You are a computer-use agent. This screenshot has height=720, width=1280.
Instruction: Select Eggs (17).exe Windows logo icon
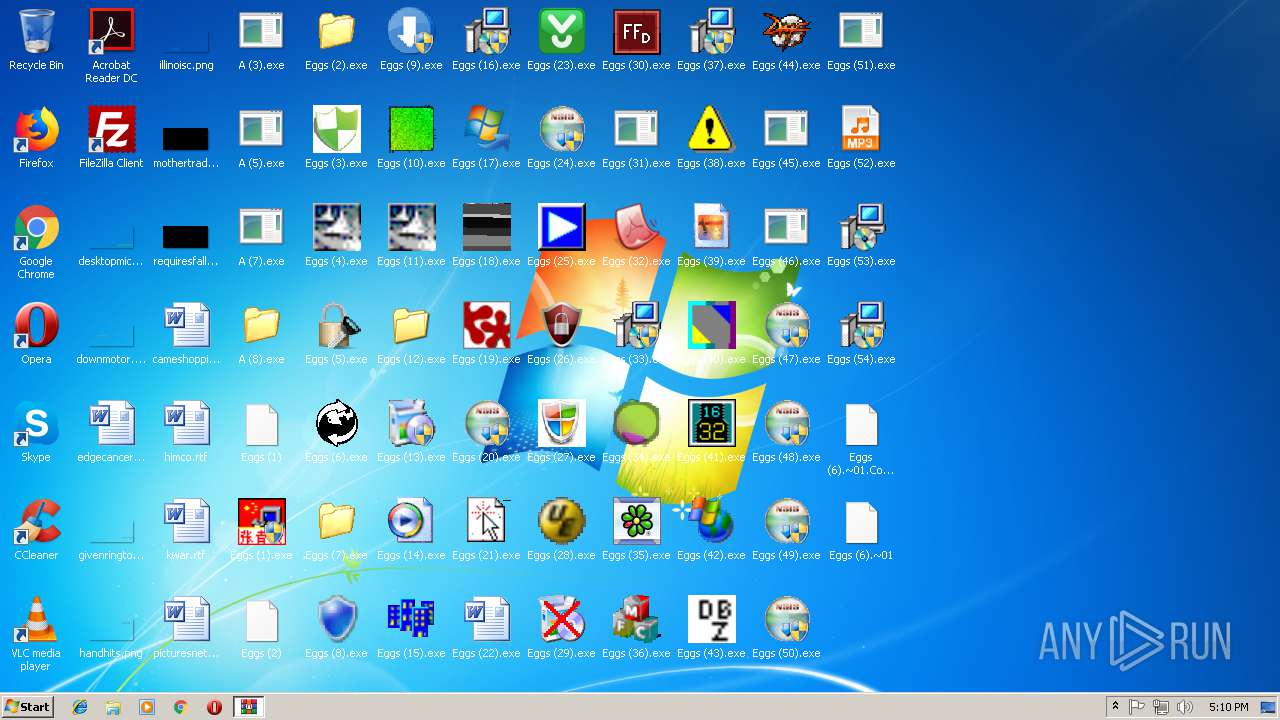(x=486, y=138)
